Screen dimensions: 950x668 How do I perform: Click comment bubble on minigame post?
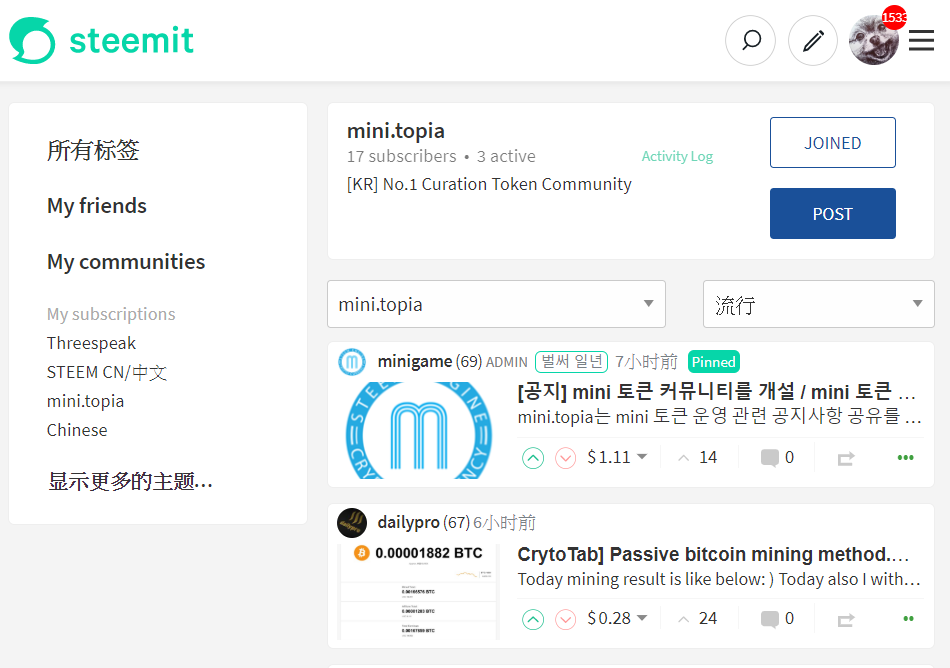(769, 458)
